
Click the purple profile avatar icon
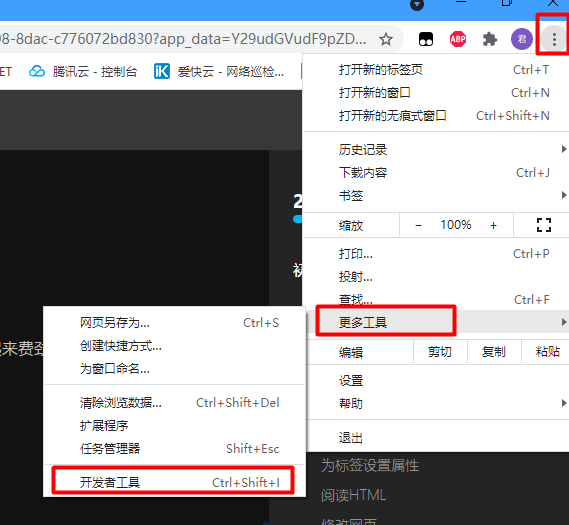[x=522, y=39]
